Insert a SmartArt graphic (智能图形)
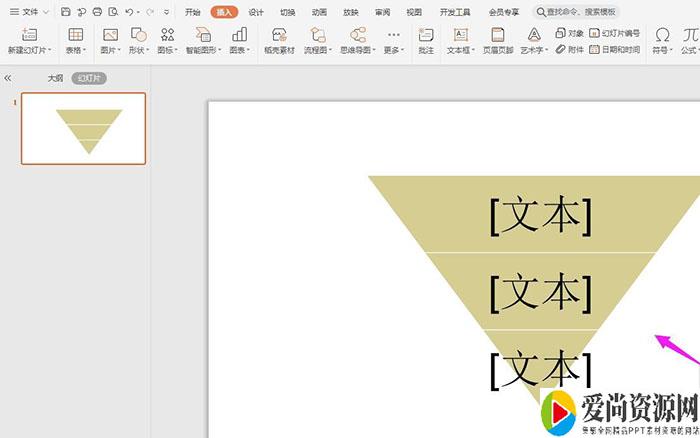This screenshot has height=438, width=700. [x=203, y=35]
